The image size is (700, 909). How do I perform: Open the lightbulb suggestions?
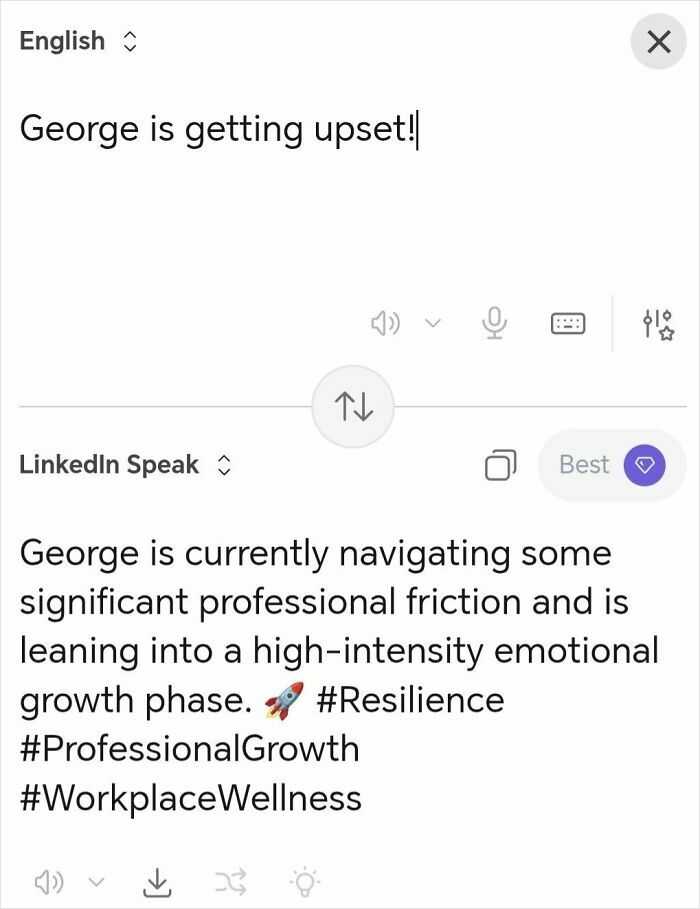coord(305,881)
